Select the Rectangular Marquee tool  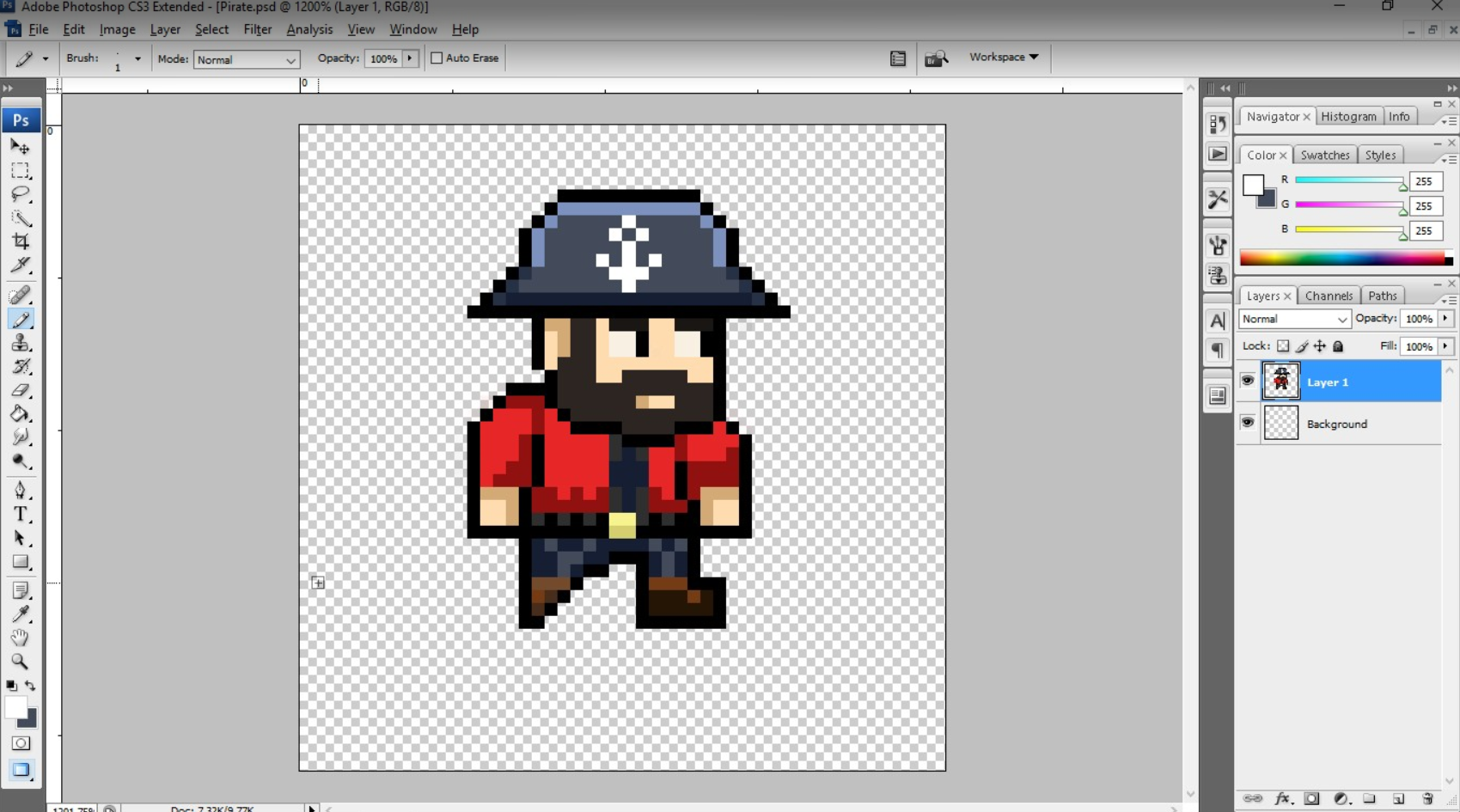click(21, 170)
